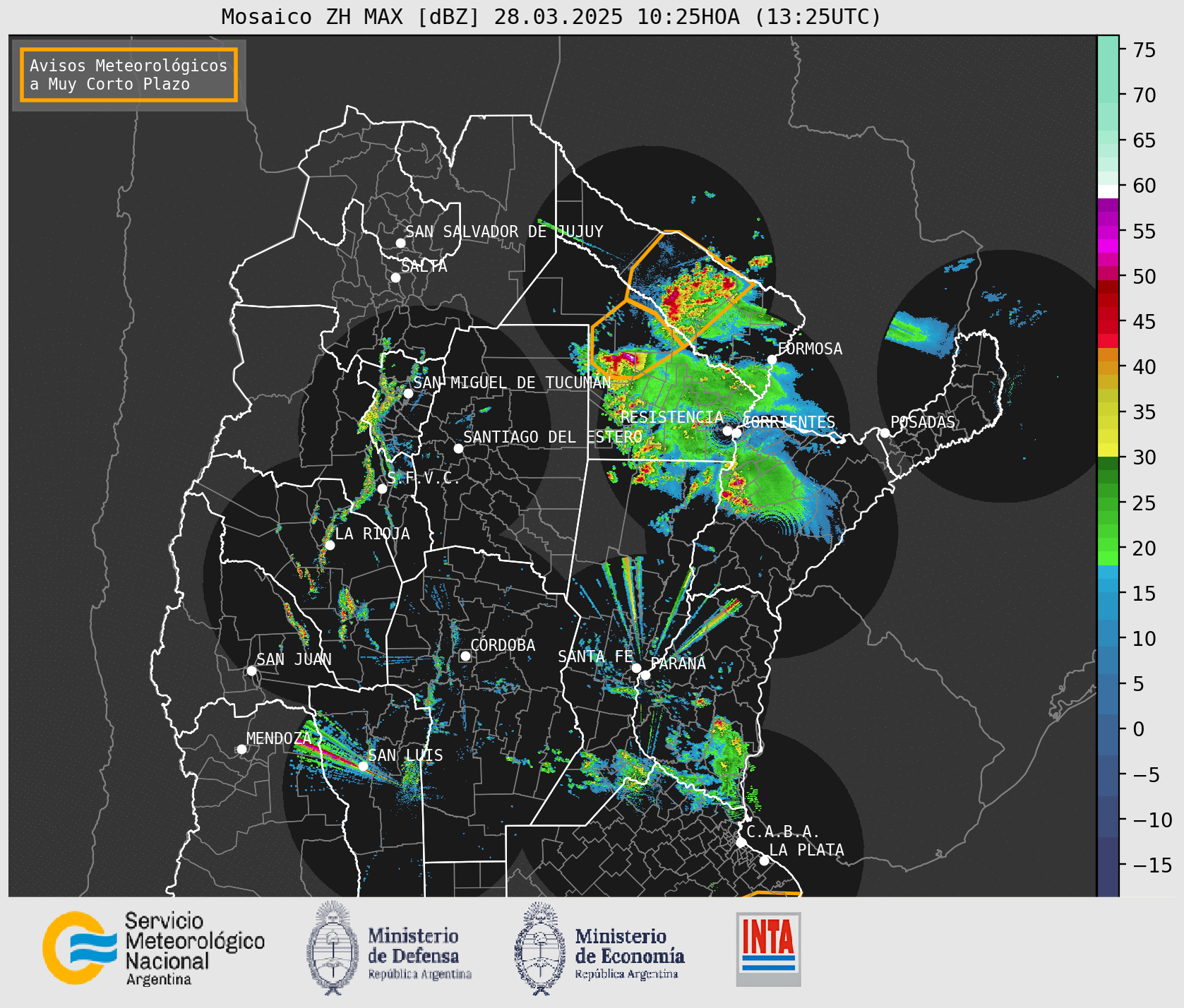The height and width of the screenshot is (1008, 1184).
Task: Click the SAN JUAN city label
Action: [294, 659]
